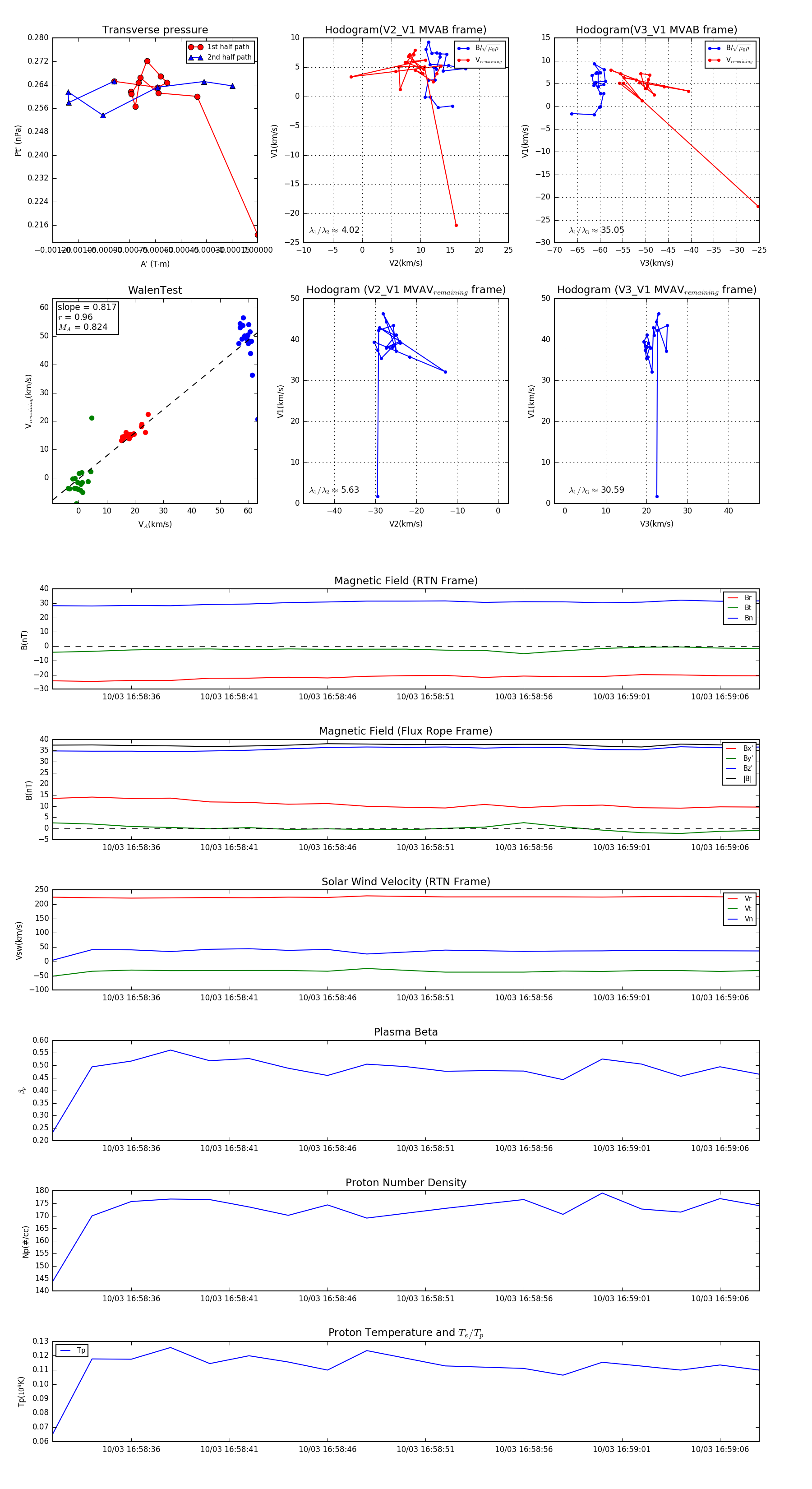Click the Tp(10^6K) axis label
The width and height of the screenshot is (812, 1489).
click(x=21, y=1392)
